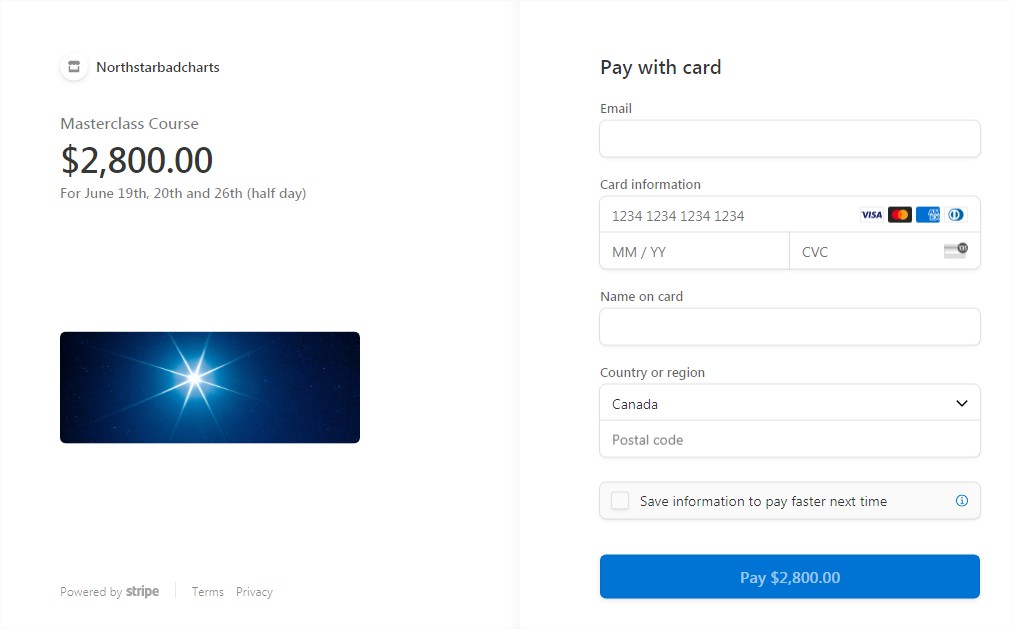Image resolution: width=1012 pixels, height=629 pixels.
Task: Click the Visa card logo
Action: 871,215
